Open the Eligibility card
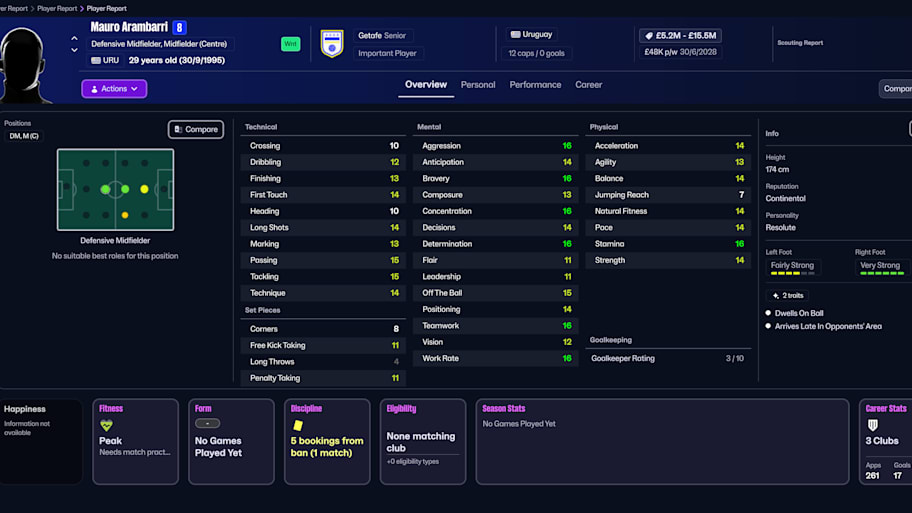The width and height of the screenshot is (912, 513). tap(423, 441)
